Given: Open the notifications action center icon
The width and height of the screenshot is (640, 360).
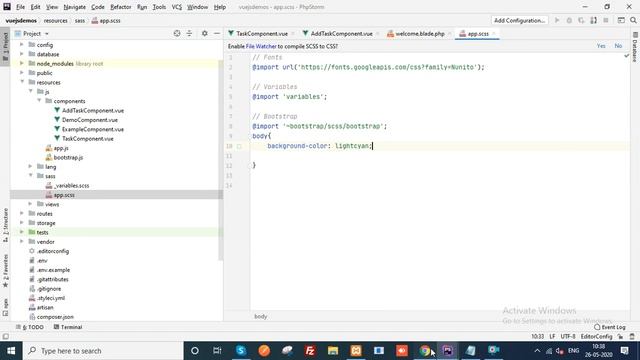Looking at the screenshot, I should point(624,351).
